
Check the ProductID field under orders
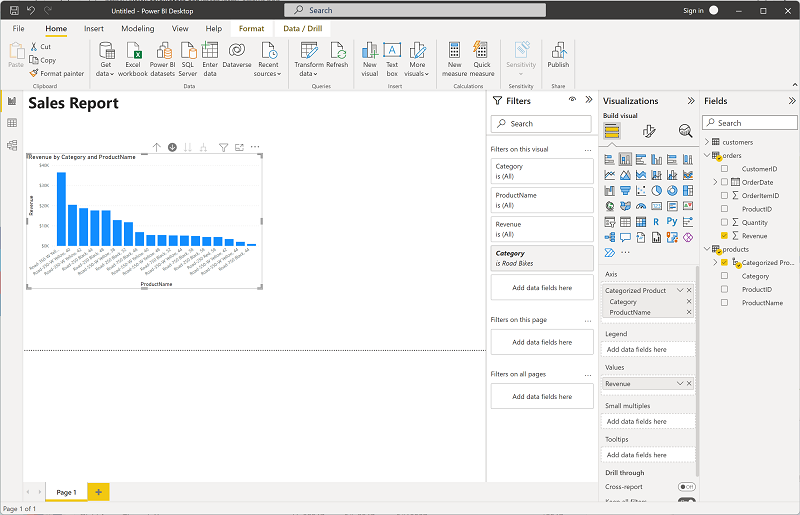[724, 208]
